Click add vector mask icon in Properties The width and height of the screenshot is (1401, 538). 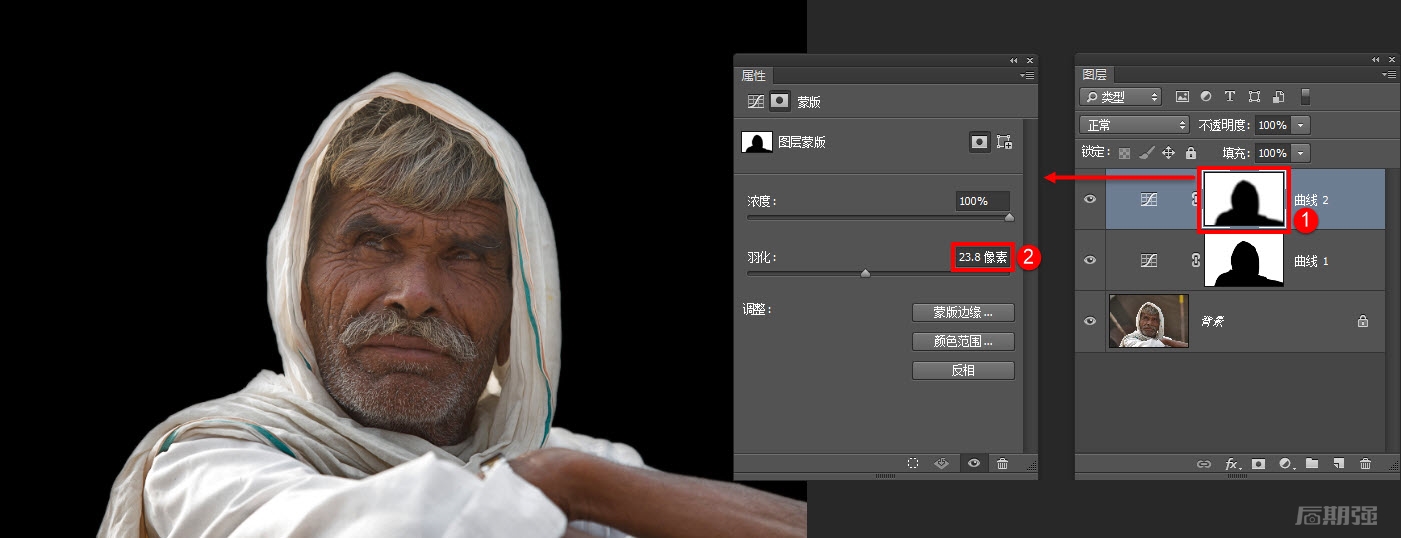coord(1004,142)
